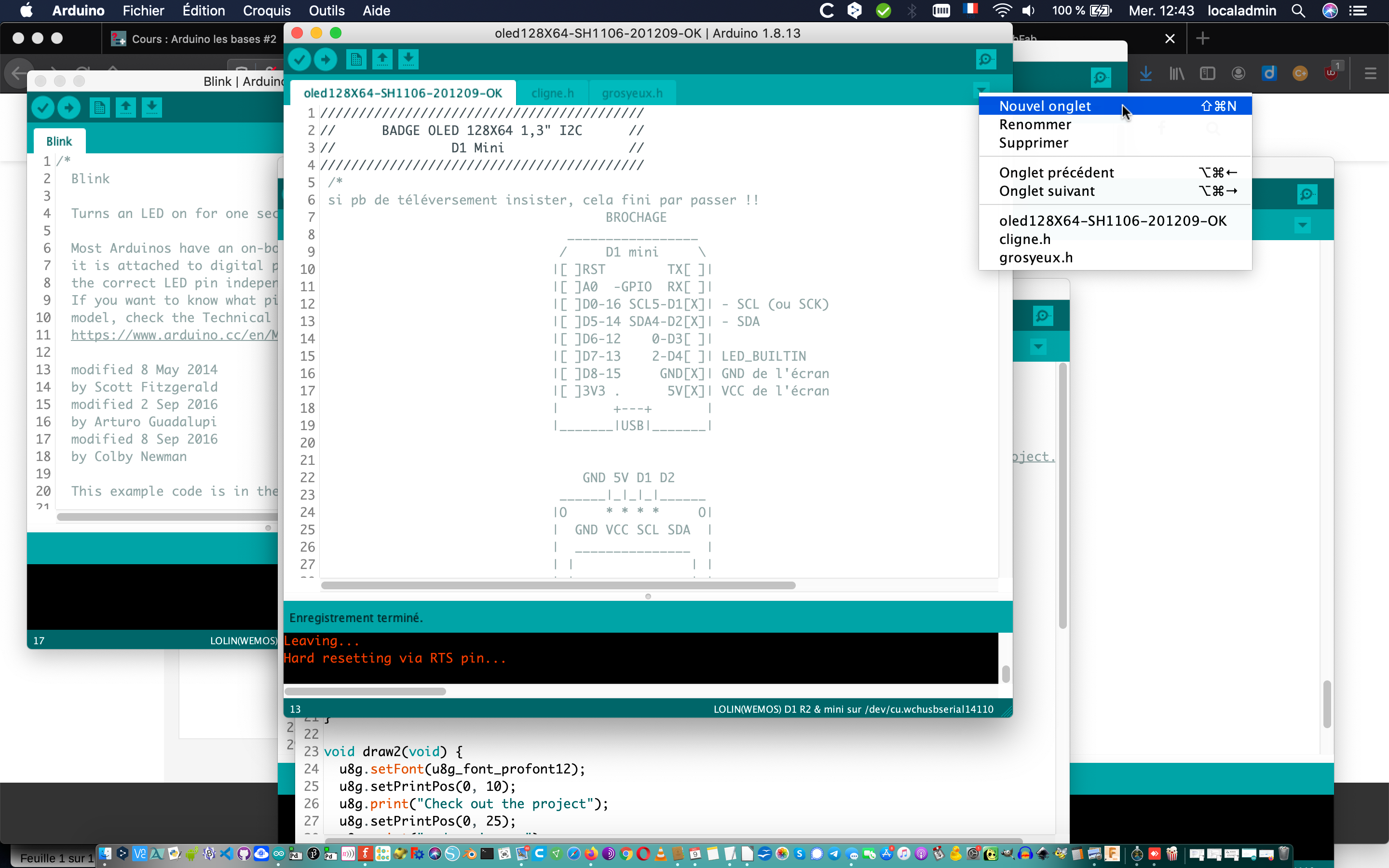This screenshot has height=868, width=1389.
Task: Click the arduino.cc link in Blink sketch
Action: pos(174,335)
